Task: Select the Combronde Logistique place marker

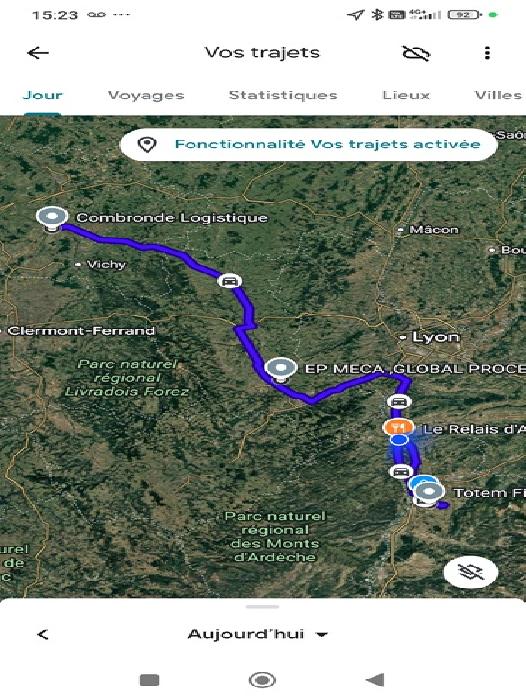Action: pyautogui.click(x=52, y=219)
